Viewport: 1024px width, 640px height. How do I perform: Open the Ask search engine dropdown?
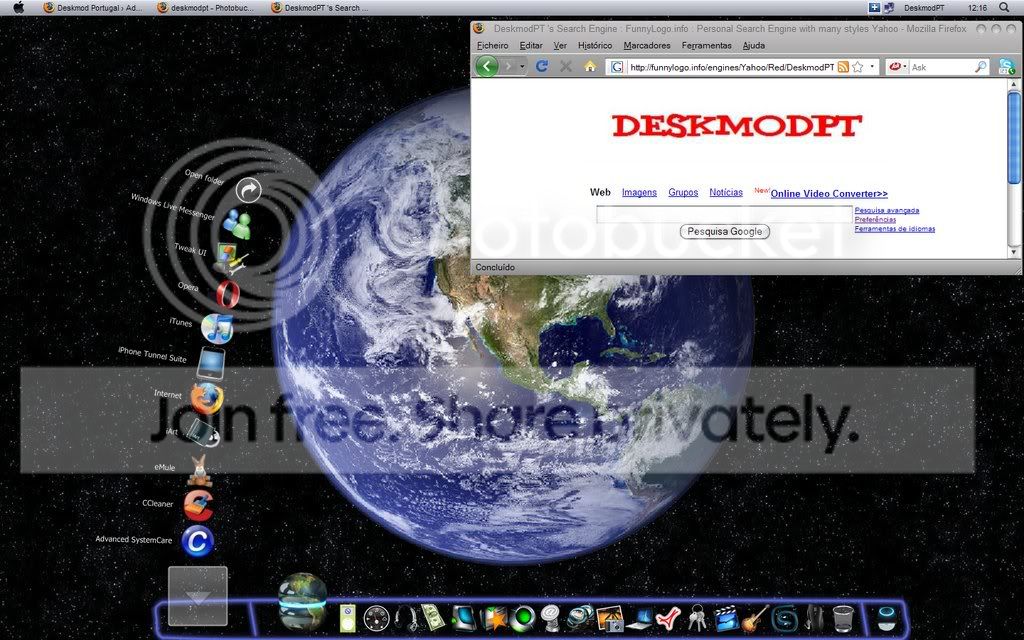click(903, 67)
